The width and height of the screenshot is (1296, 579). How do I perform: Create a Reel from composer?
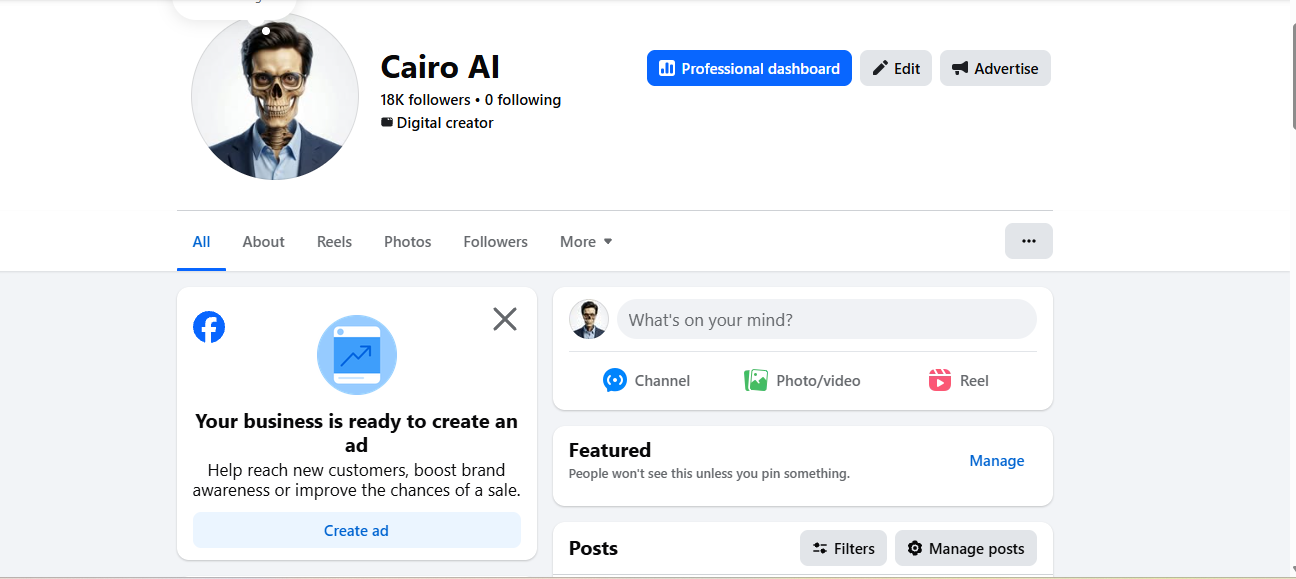tap(959, 380)
